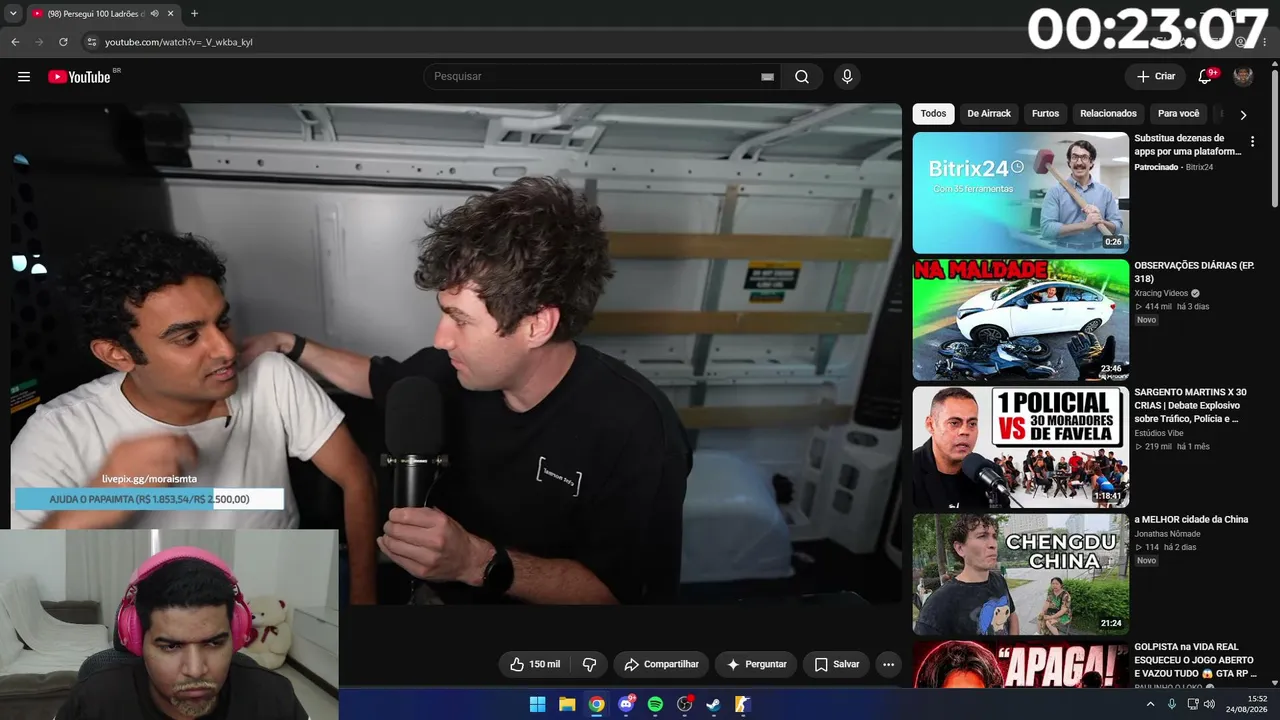The image size is (1280, 720).
Task: Select the Relacionados filter chip
Action: point(1108,114)
